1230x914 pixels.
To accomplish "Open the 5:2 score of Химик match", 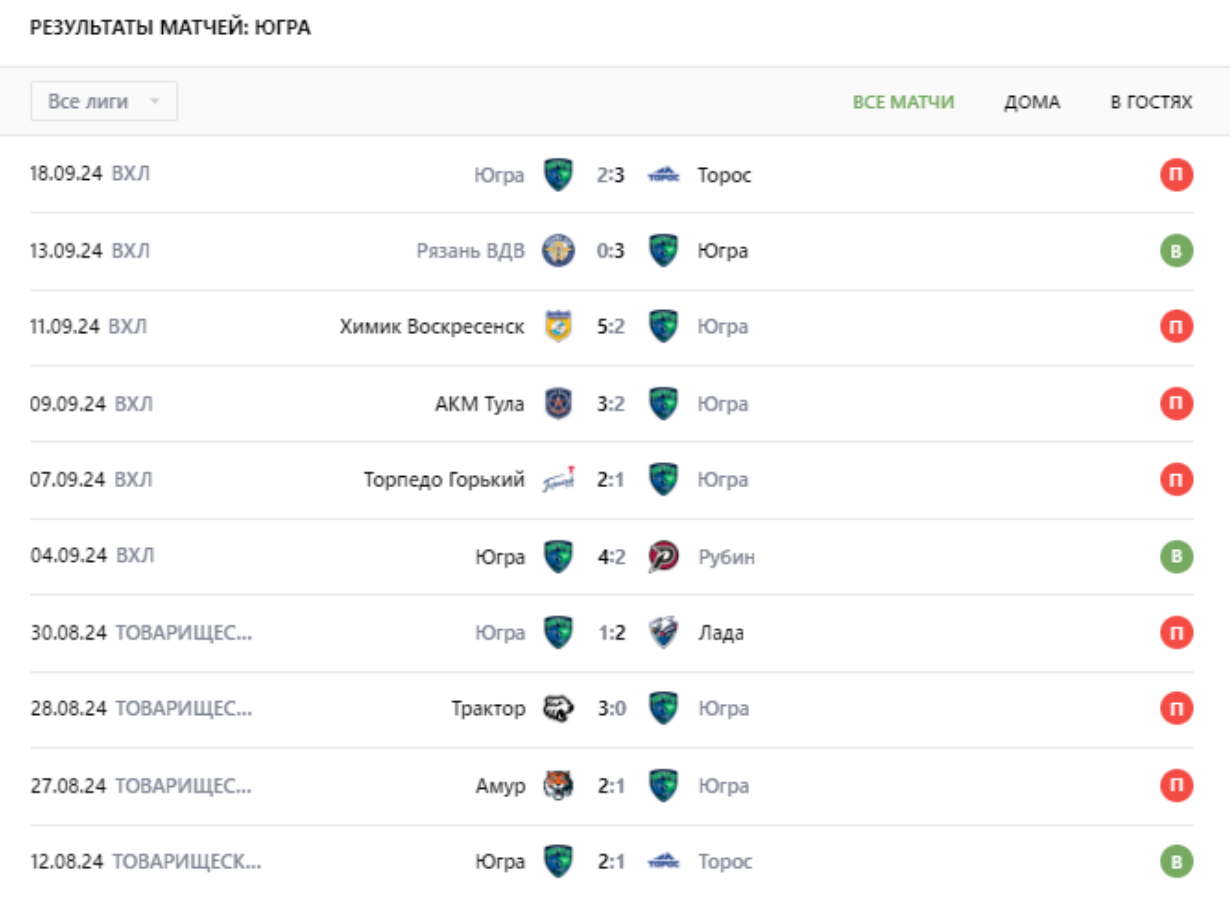I will coord(610,327).
